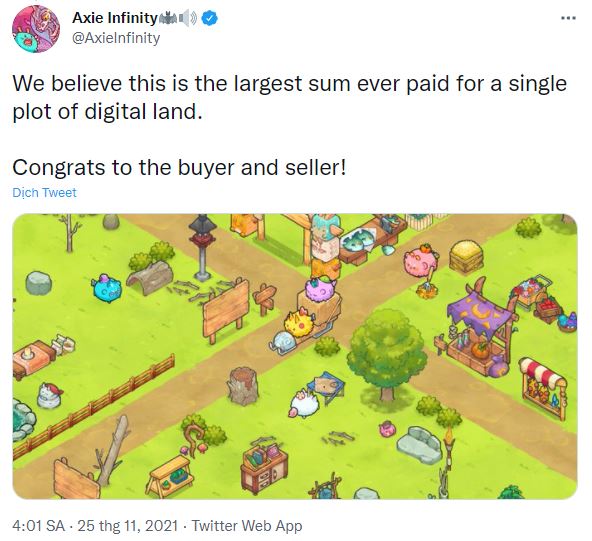Click the Axie Infinity display name
The height and width of the screenshot is (541, 592).
(114, 18)
